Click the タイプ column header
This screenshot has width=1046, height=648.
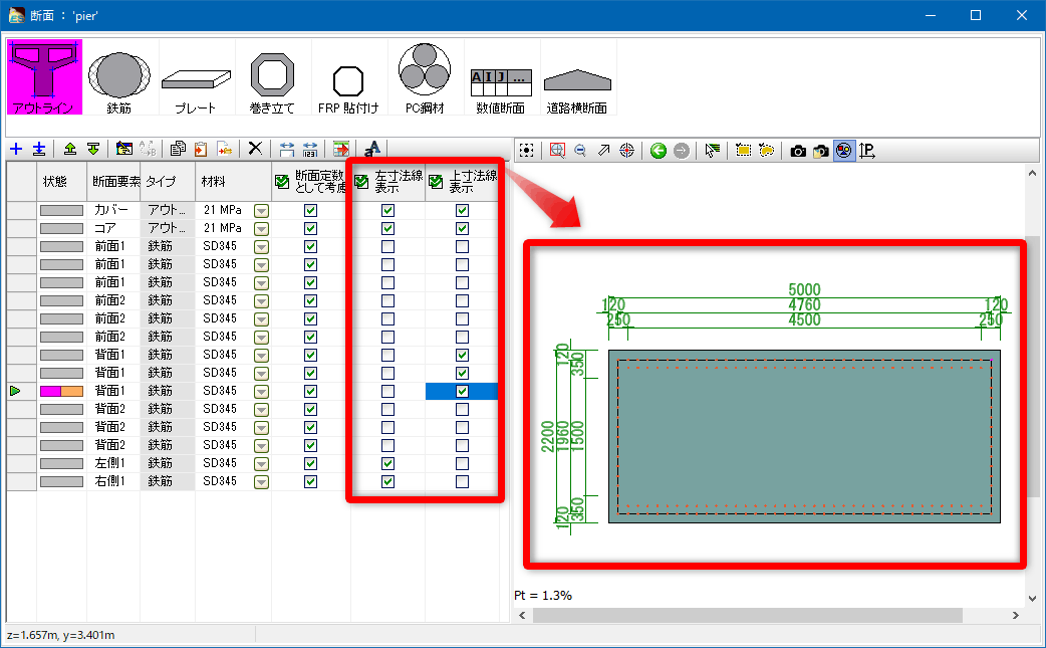[x=167, y=182]
